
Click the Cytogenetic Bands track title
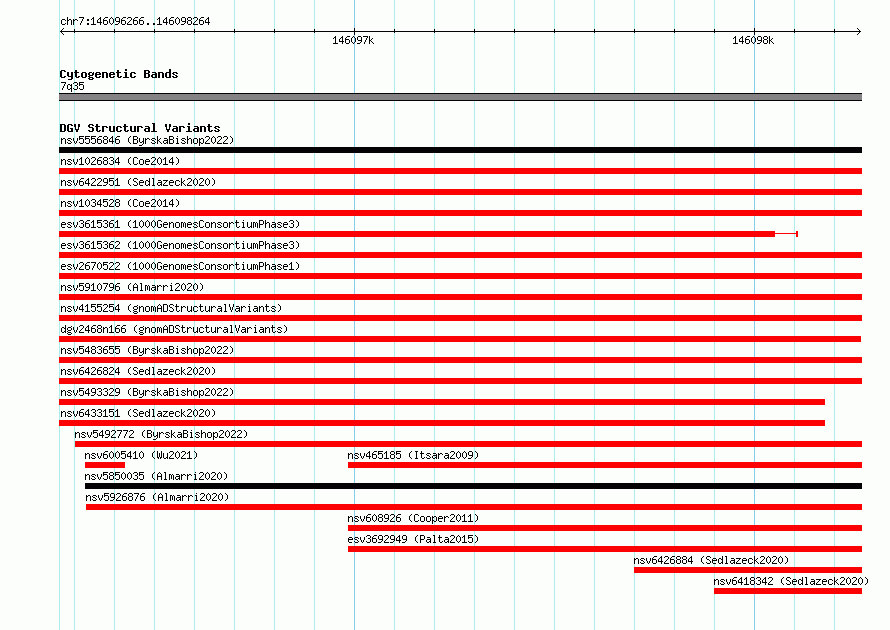pos(119,74)
